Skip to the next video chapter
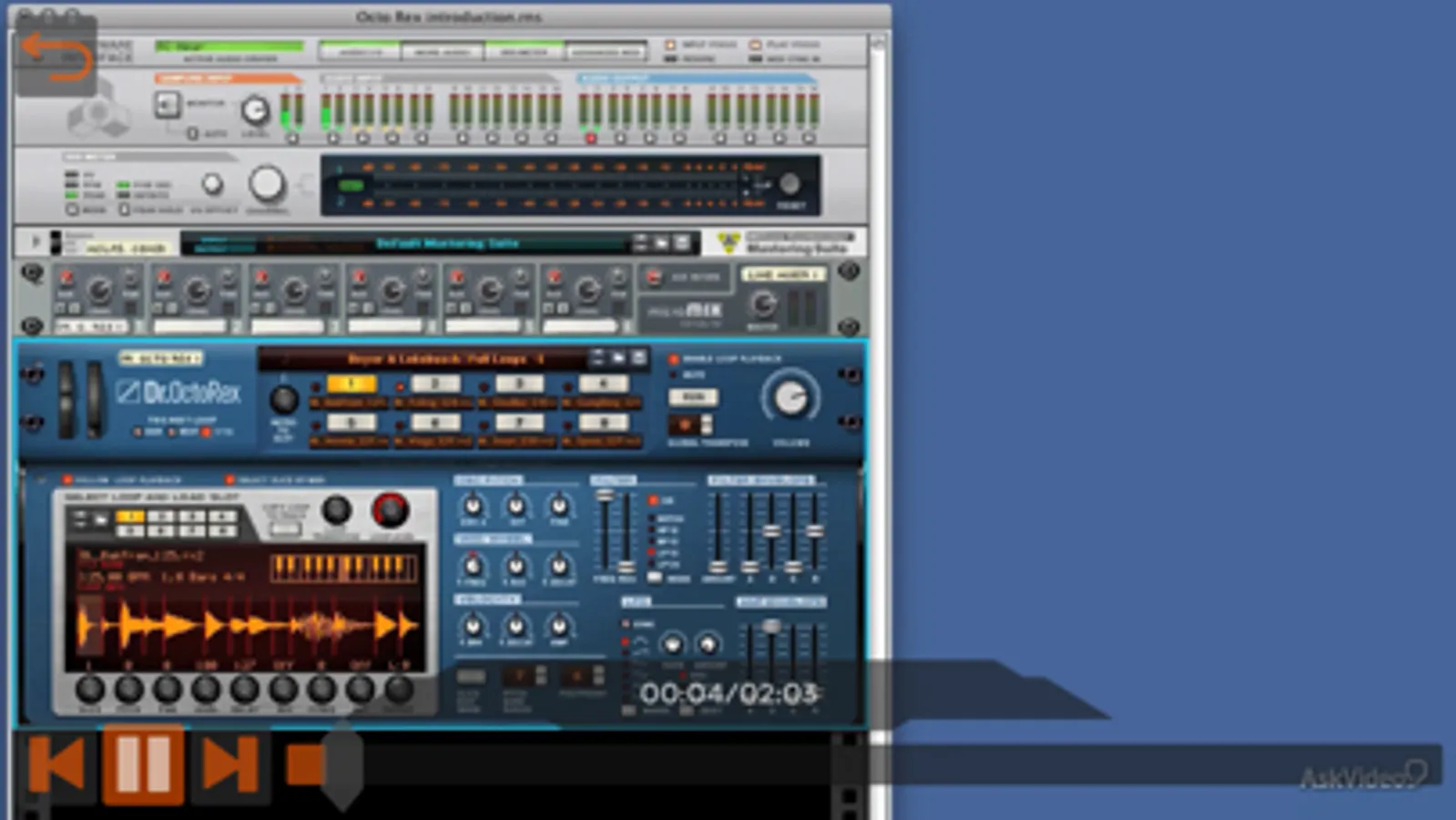The image size is (1456, 820). pos(229,764)
